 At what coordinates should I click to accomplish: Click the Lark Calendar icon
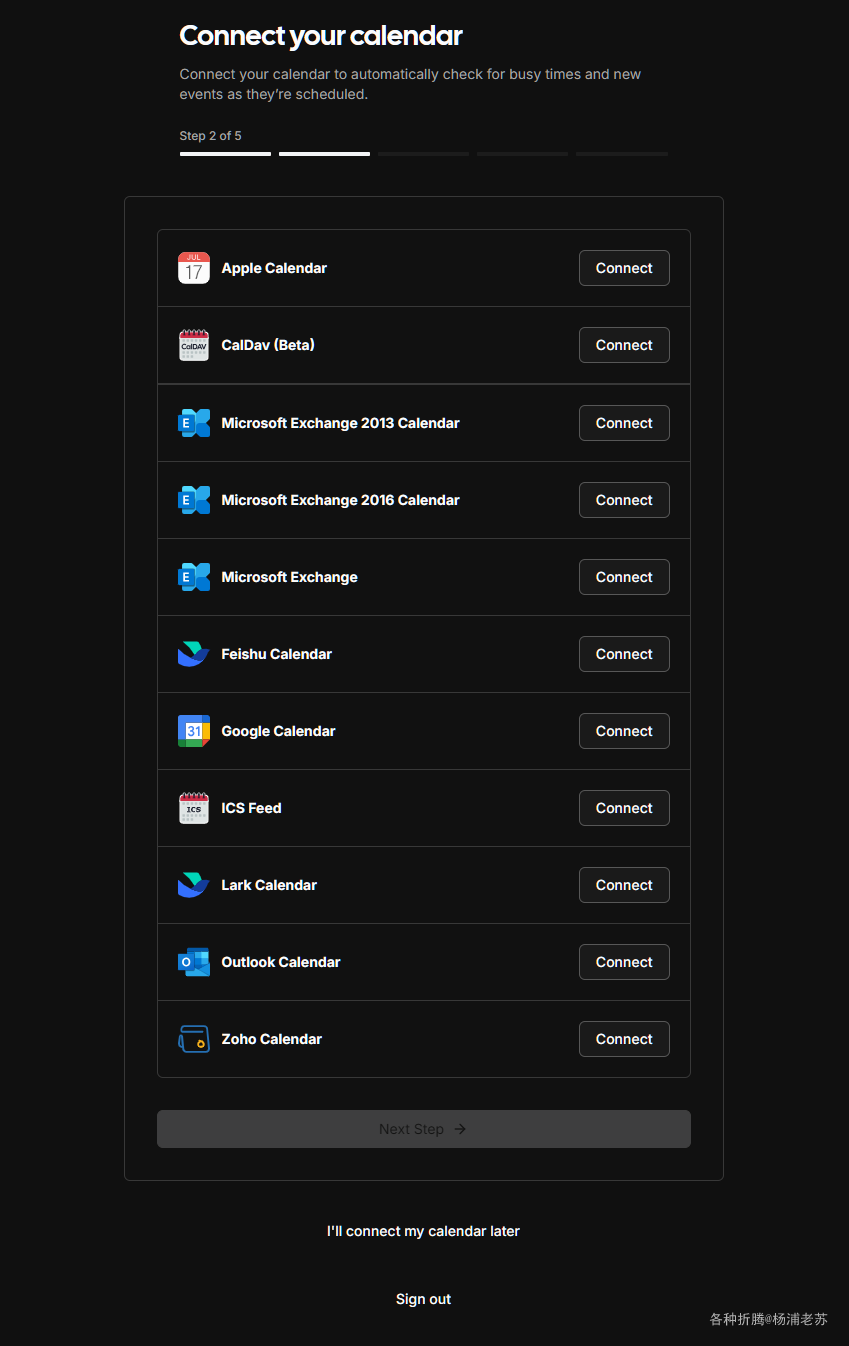click(x=194, y=885)
